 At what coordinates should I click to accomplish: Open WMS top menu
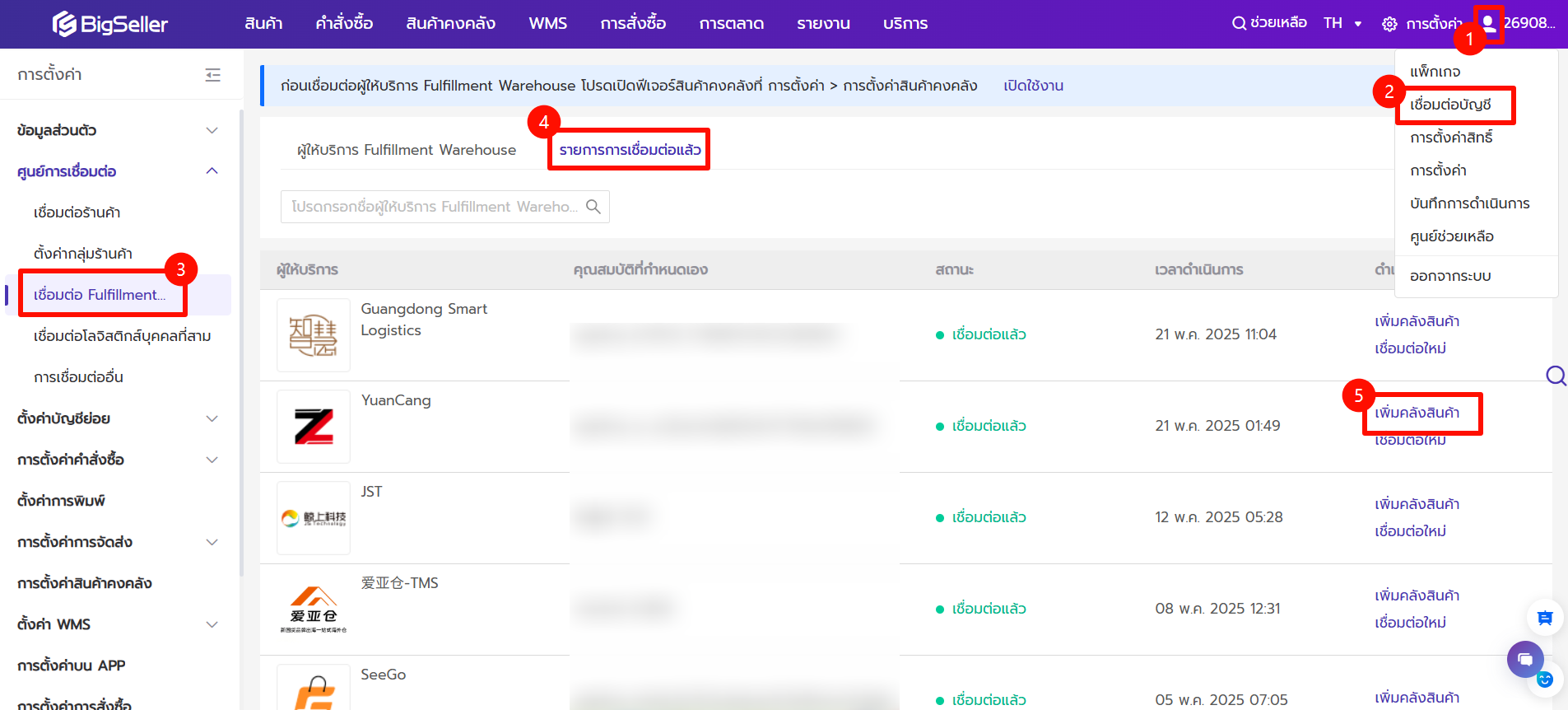pos(547,24)
